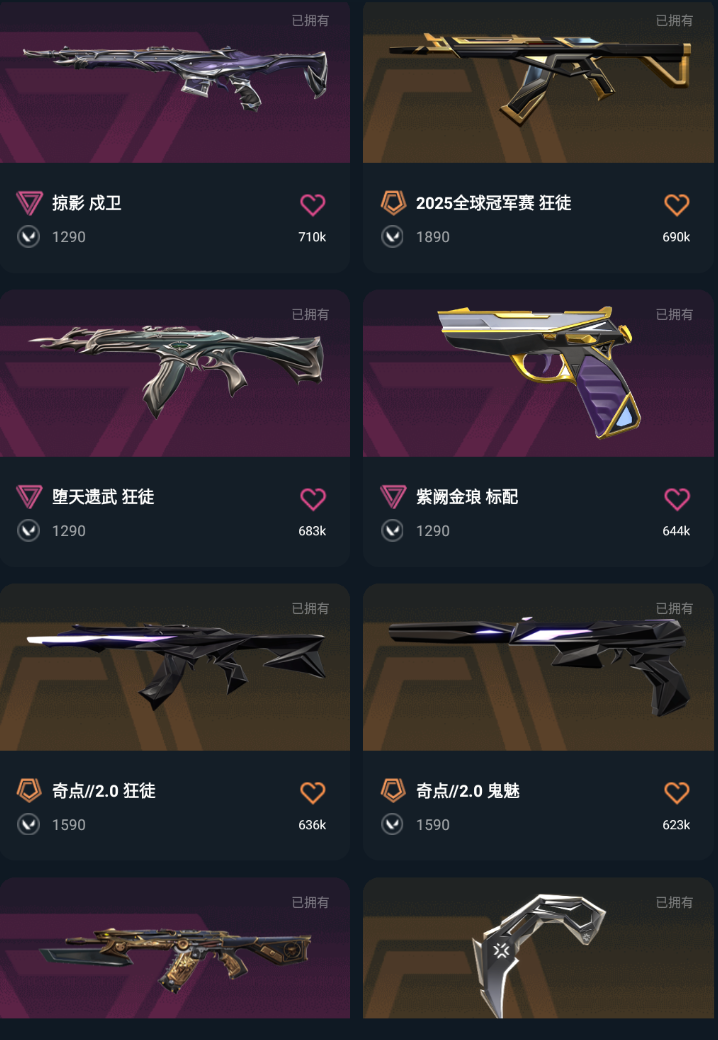This screenshot has width=718, height=1040.
Task: Click the currency icon next to price 1890
Action: (x=392, y=237)
